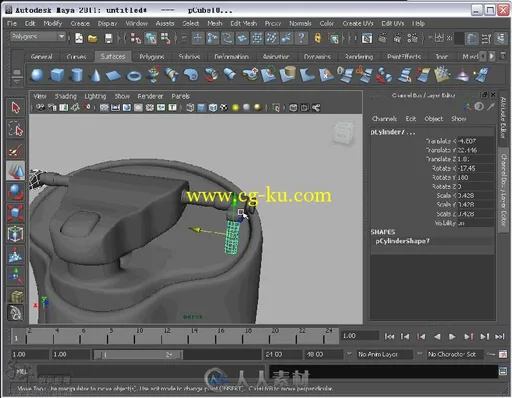Click the playback range slider bar
Image resolution: width=512 pixels, height=398 pixels.
138,354
